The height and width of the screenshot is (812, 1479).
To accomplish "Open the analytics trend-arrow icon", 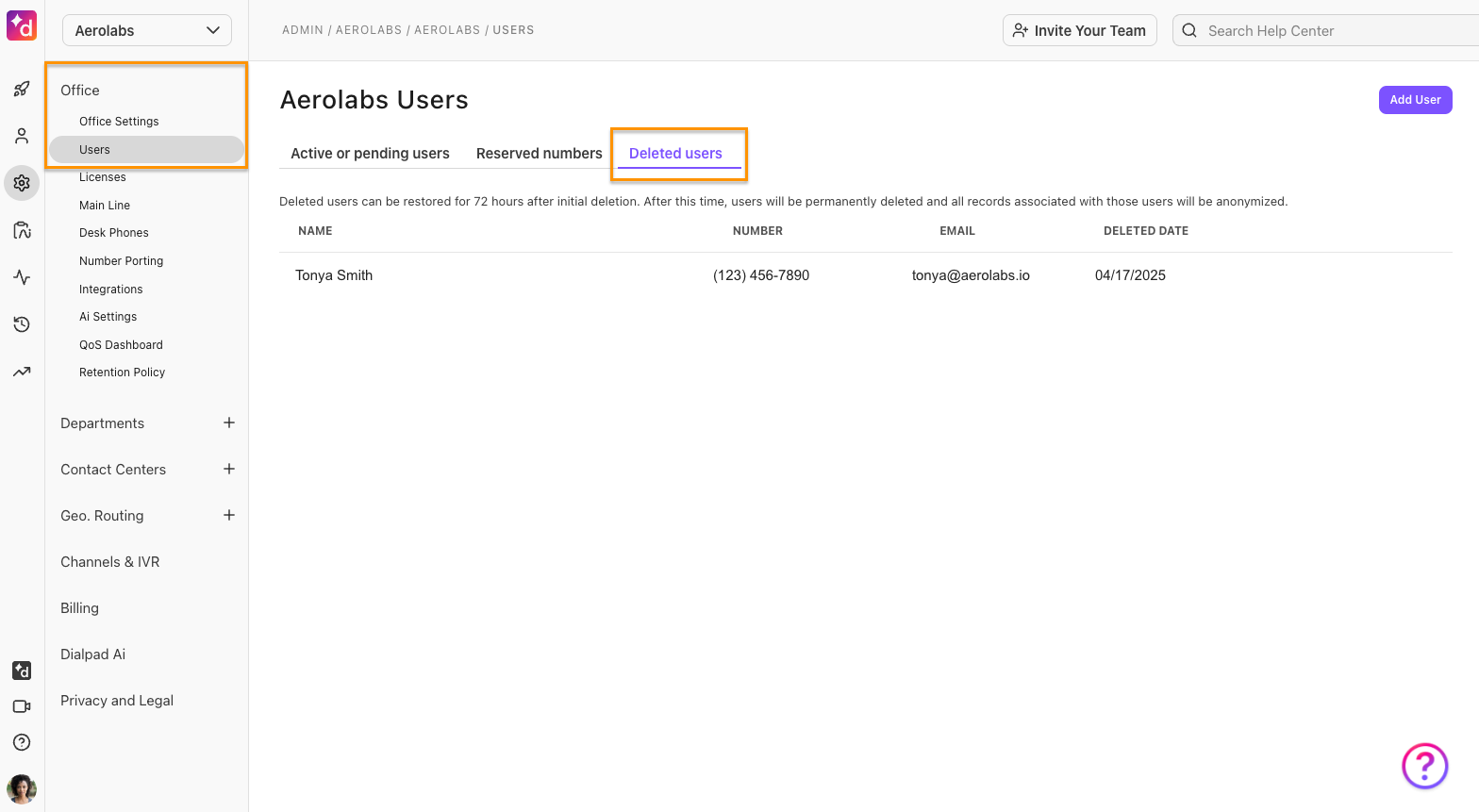I will [22, 372].
